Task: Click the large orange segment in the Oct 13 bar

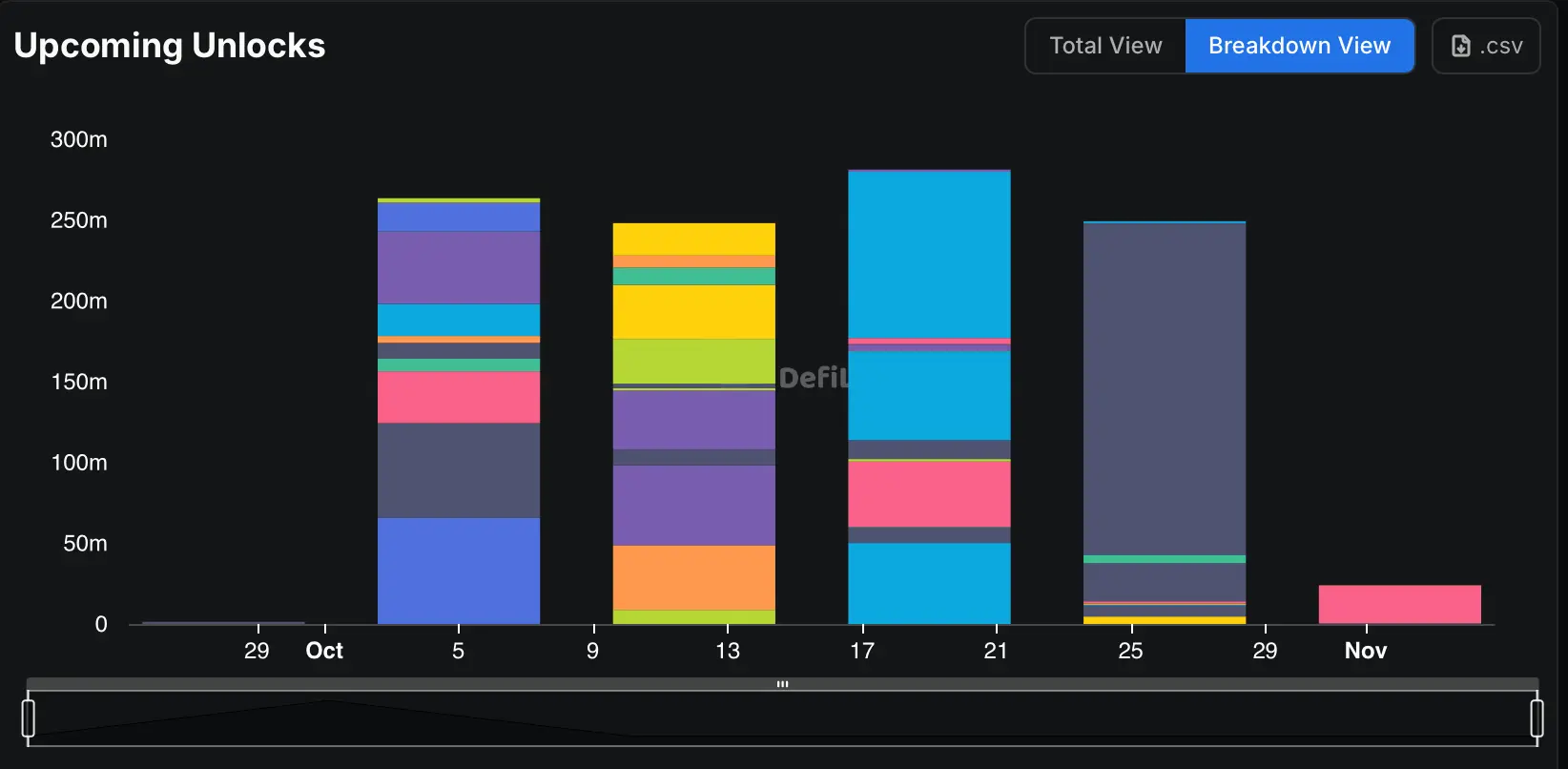Action: tap(694, 578)
